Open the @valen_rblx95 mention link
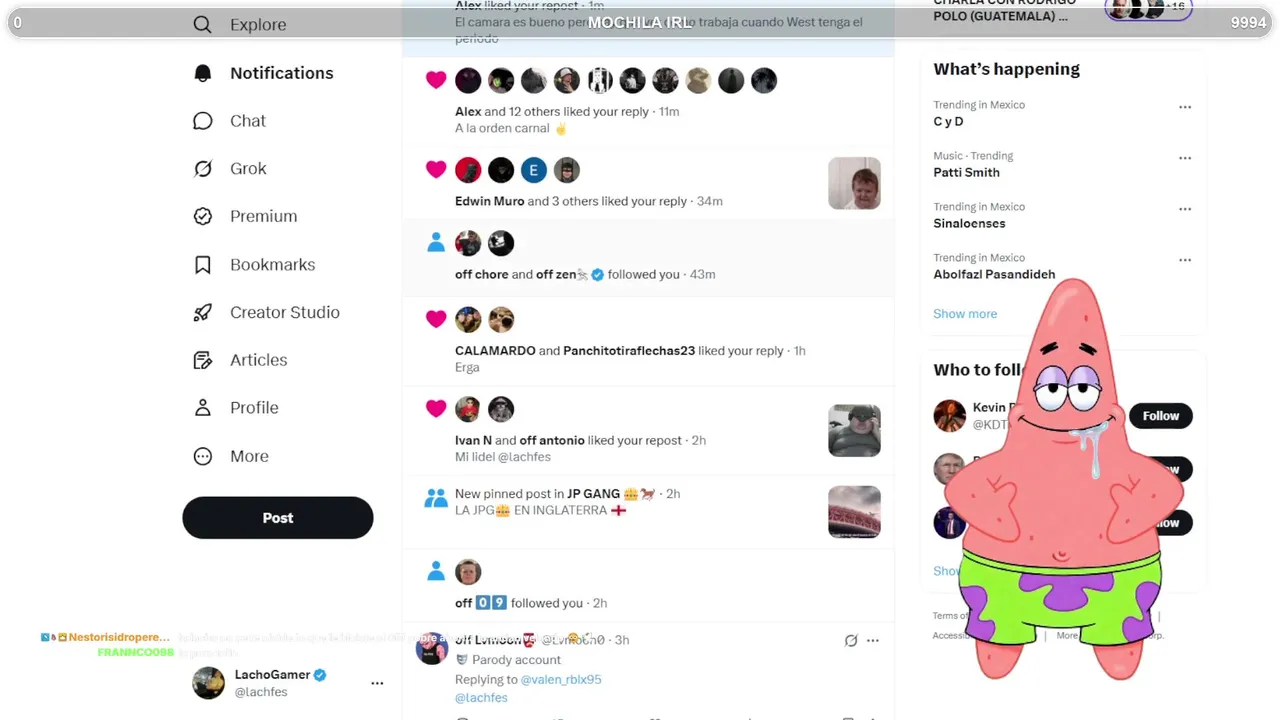Image resolution: width=1280 pixels, height=720 pixels. (x=561, y=679)
